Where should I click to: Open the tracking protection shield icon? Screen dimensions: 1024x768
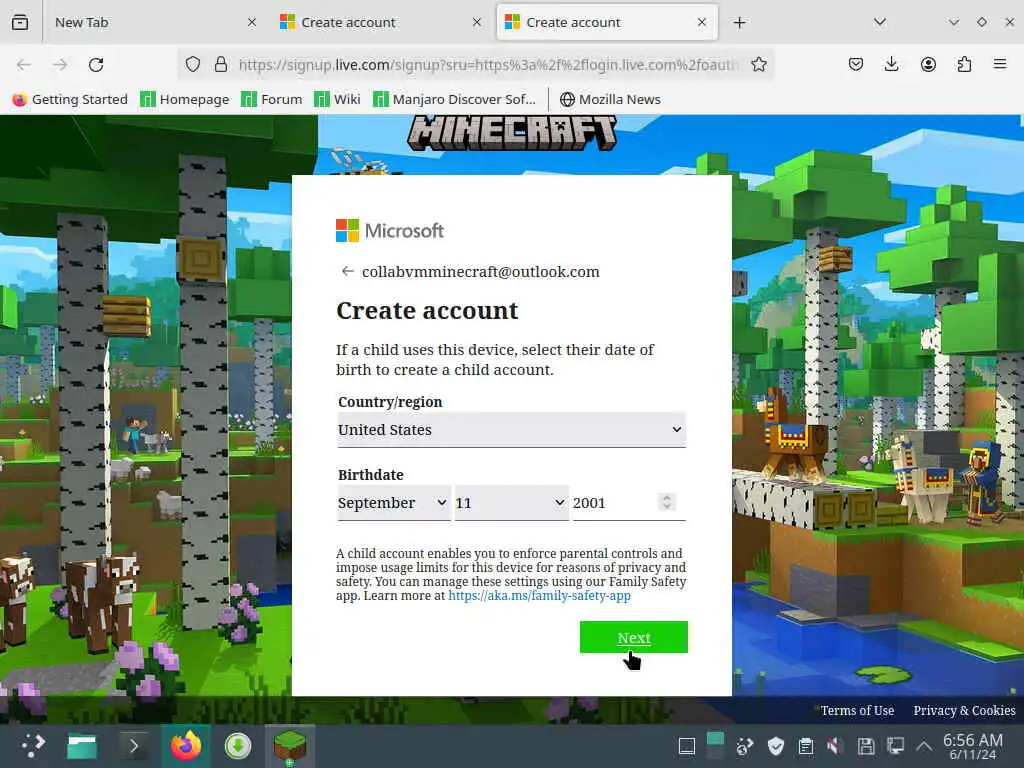click(193, 64)
